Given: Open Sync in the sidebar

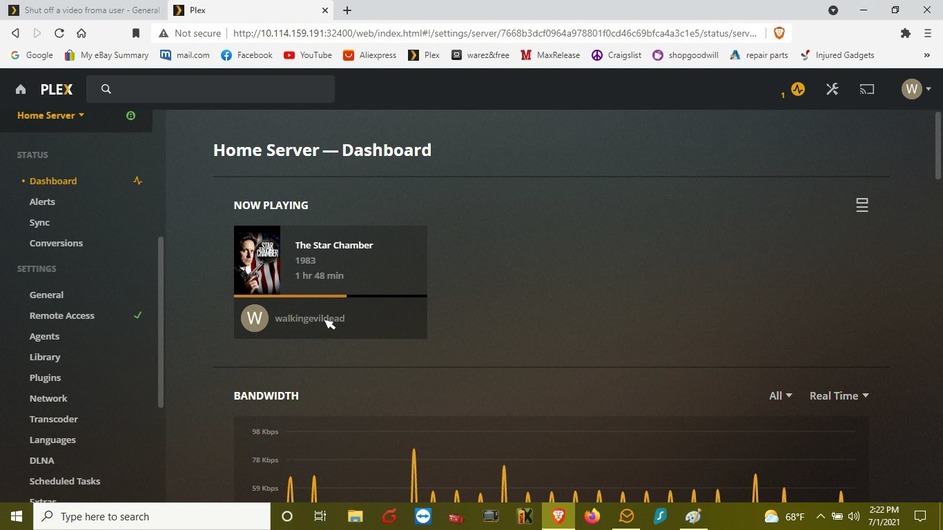Looking at the screenshot, I should [40, 223].
